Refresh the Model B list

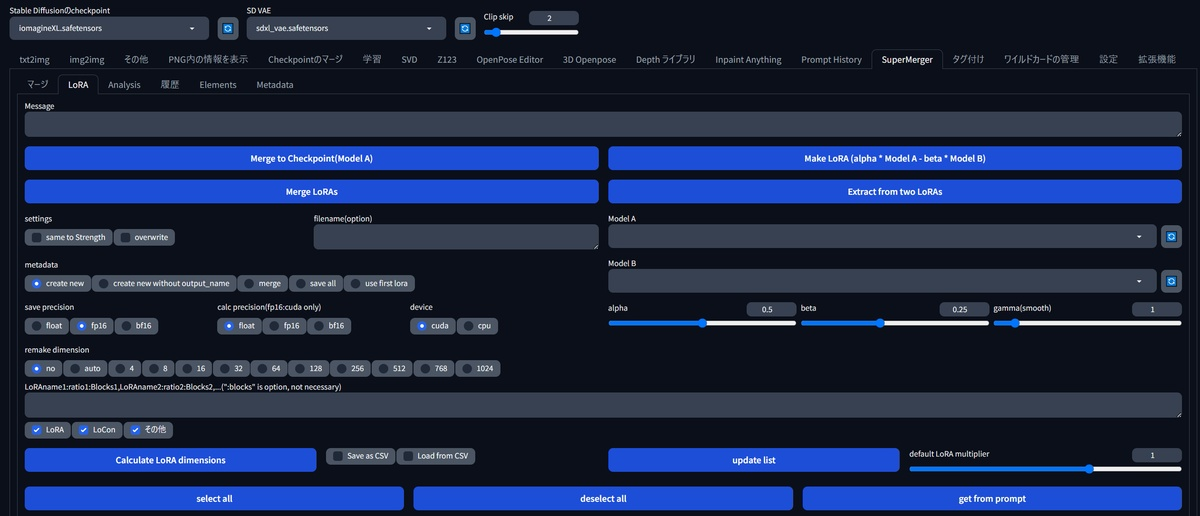(x=1172, y=281)
